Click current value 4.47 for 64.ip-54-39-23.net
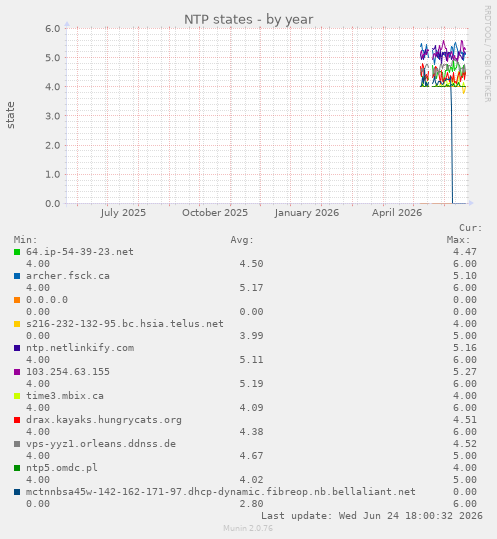497x539 pixels. [x=465, y=252]
